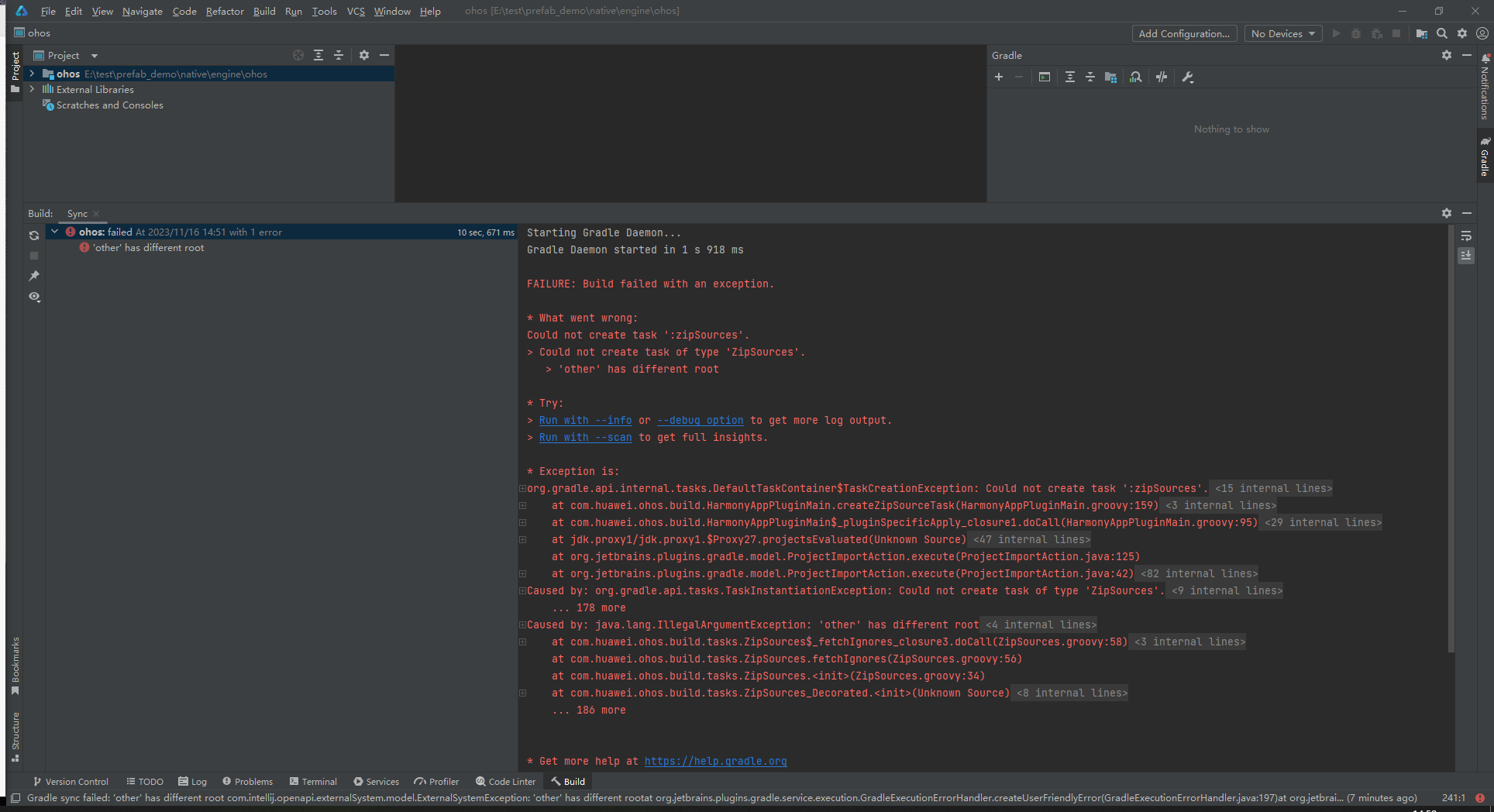Open the VCS menu

pyautogui.click(x=356, y=11)
